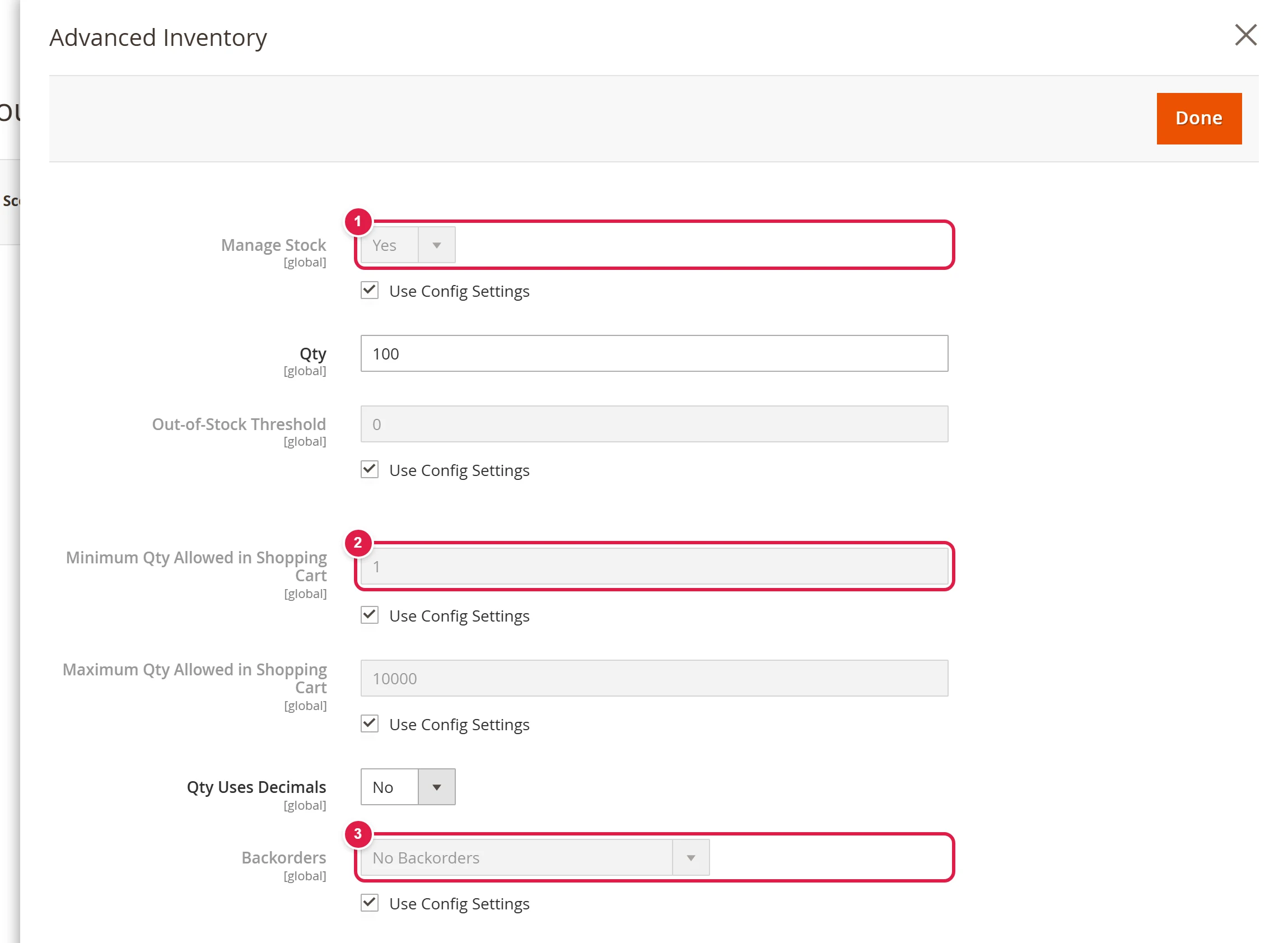Open the Backorders dropdown showing No Backorders

click(x=535, y=857)
